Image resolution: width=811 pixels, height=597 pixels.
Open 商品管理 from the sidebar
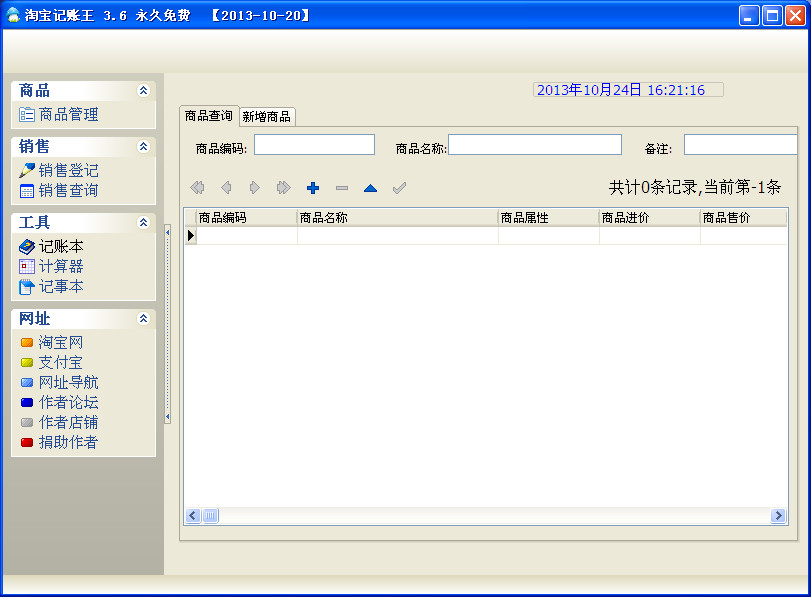(68, 114)
